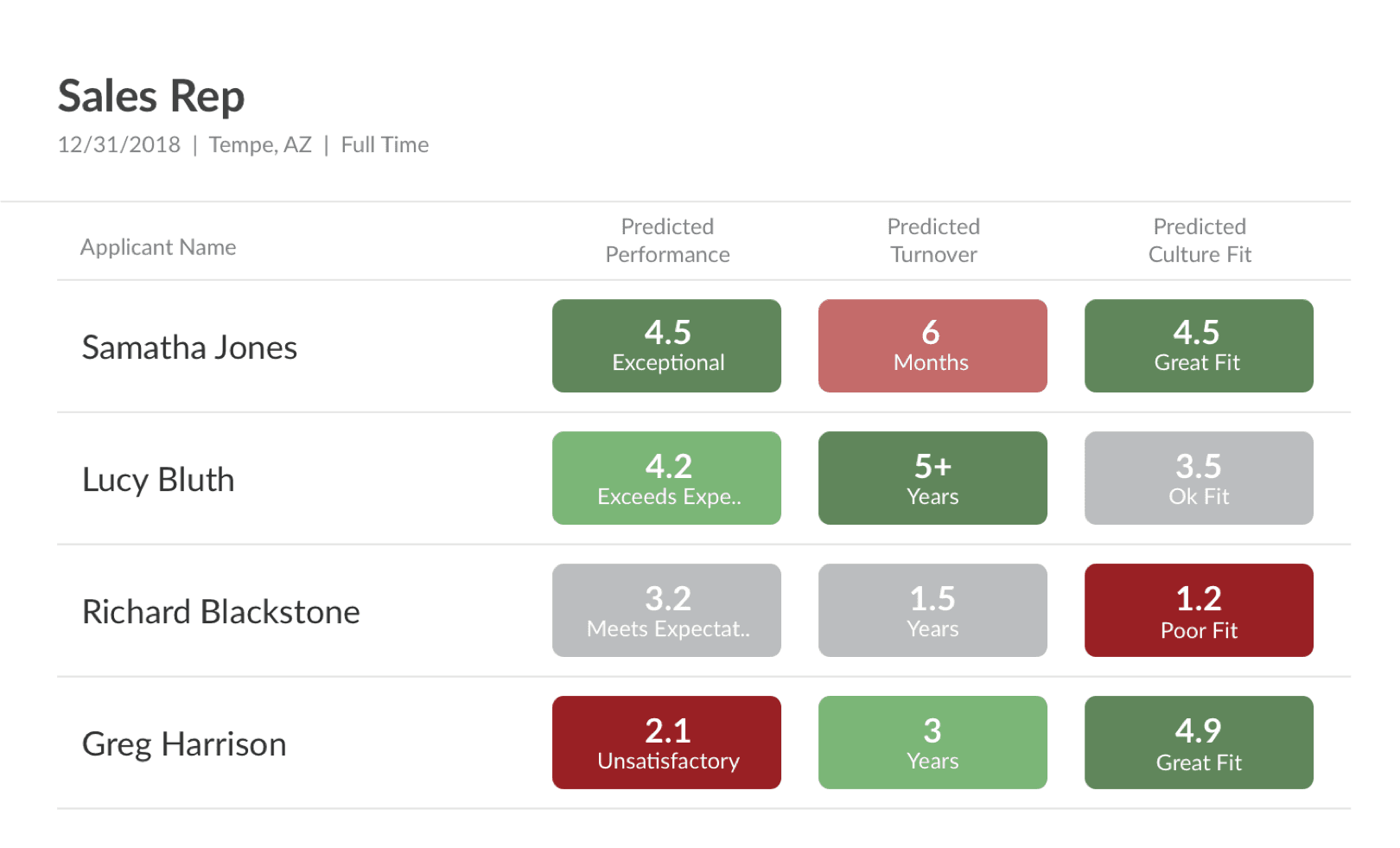
Task: Sort by Predicted Turnover column header
Action: coord(933,240)
